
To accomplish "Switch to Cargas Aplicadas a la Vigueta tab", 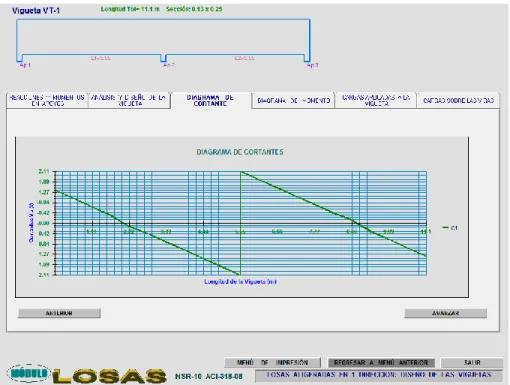I will coord(376,100).
